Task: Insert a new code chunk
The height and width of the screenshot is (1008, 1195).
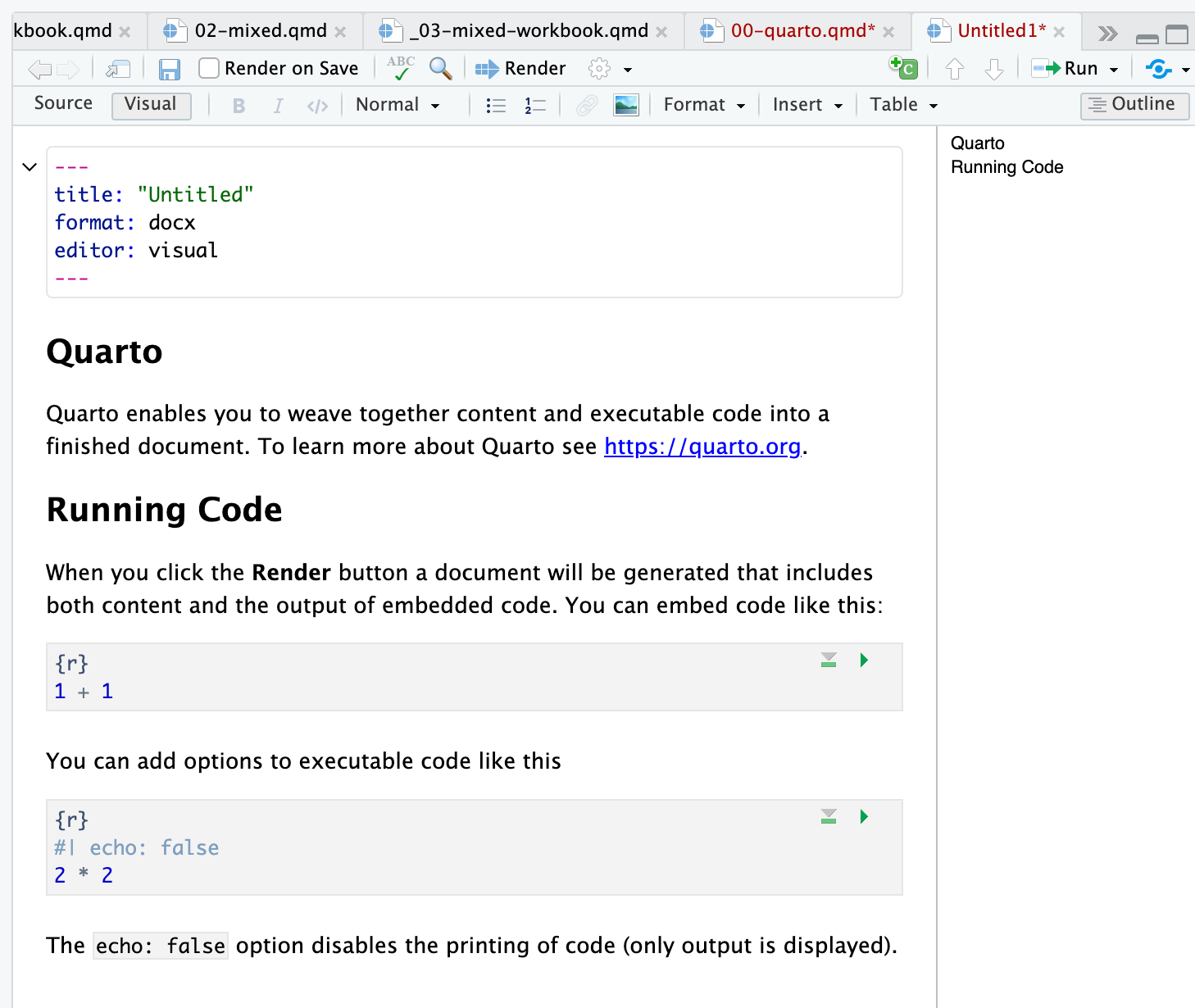Action: pyautogui.click(x=903, y=68)
